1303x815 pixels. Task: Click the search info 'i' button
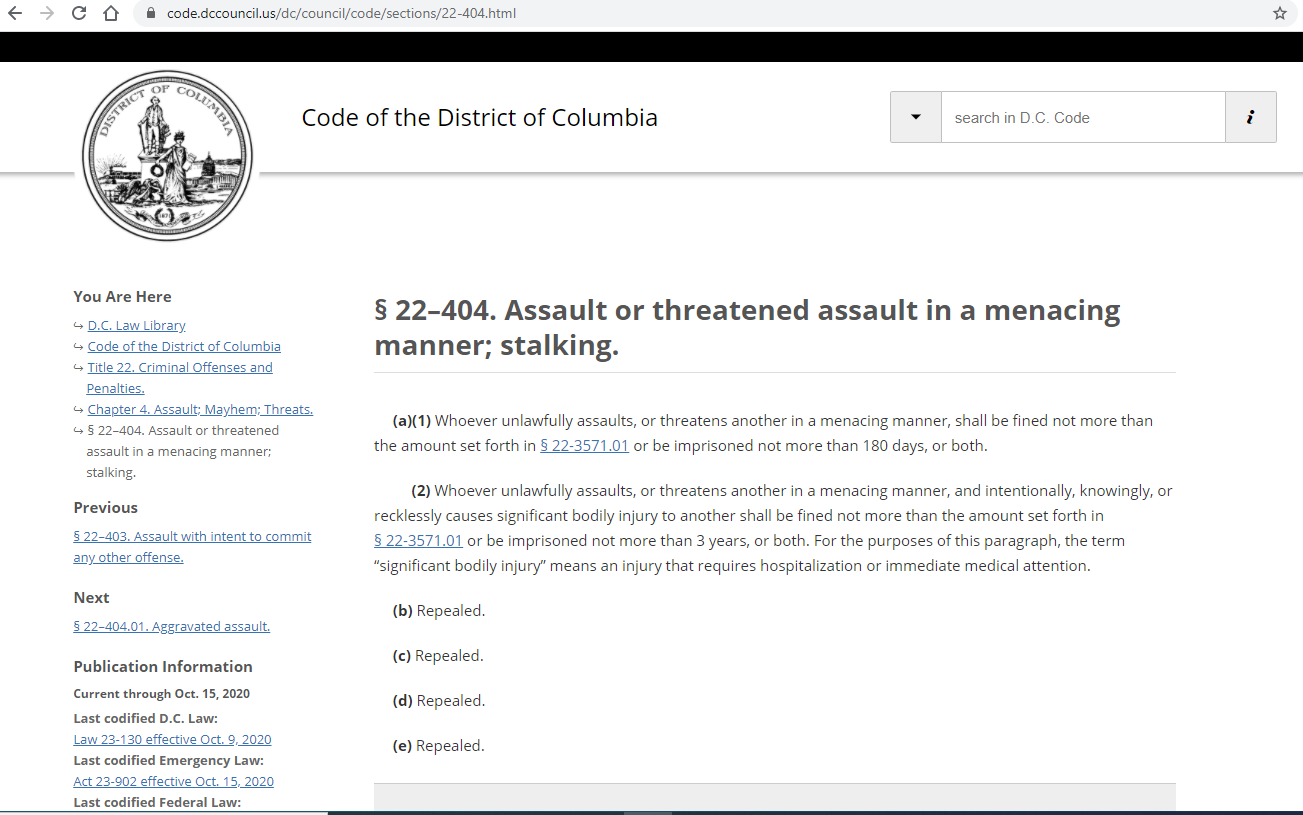pos(1250,117)
